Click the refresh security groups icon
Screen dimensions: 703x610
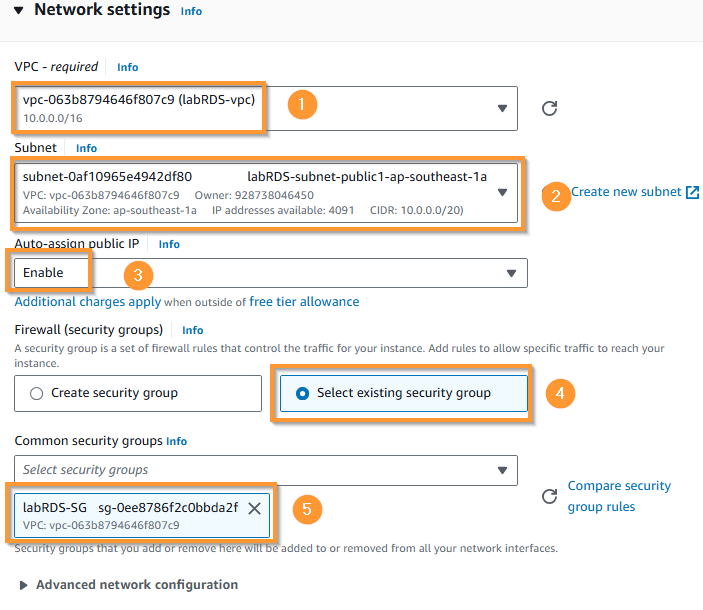pos(548,496)
